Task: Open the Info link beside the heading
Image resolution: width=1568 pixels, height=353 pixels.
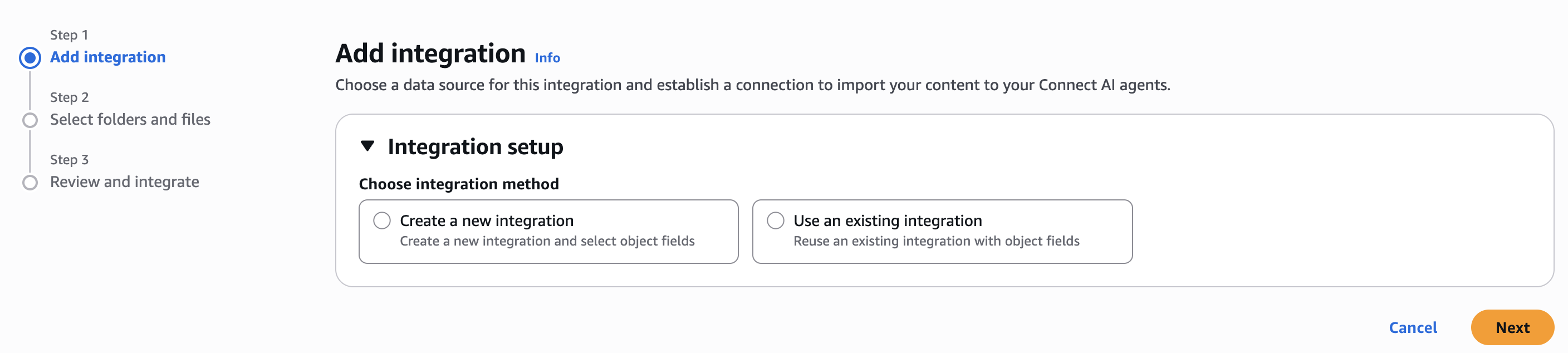Action: [x=547, y=58]
